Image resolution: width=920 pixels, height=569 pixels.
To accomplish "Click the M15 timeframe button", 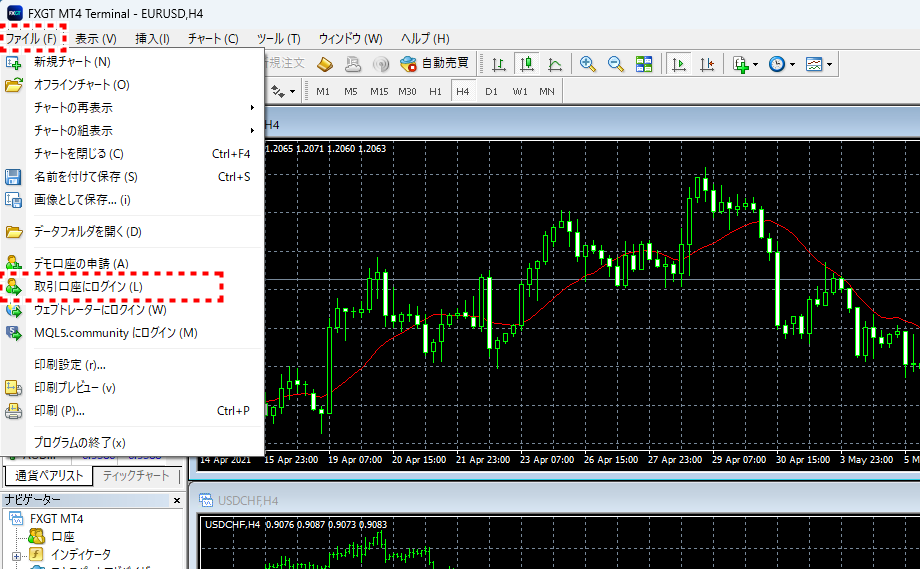I will 378,91.
